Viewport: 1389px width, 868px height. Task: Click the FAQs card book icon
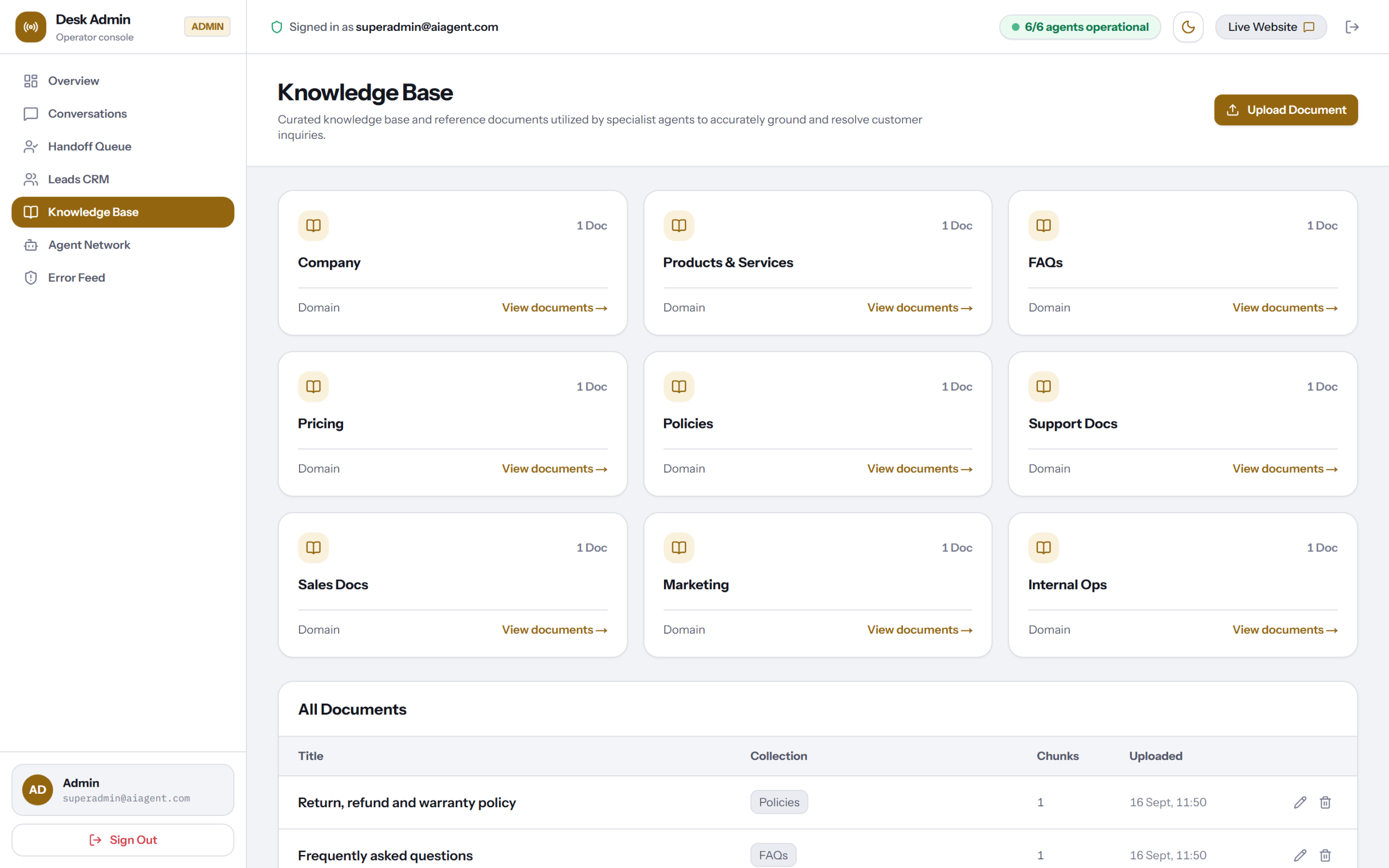coord(1043,226)
